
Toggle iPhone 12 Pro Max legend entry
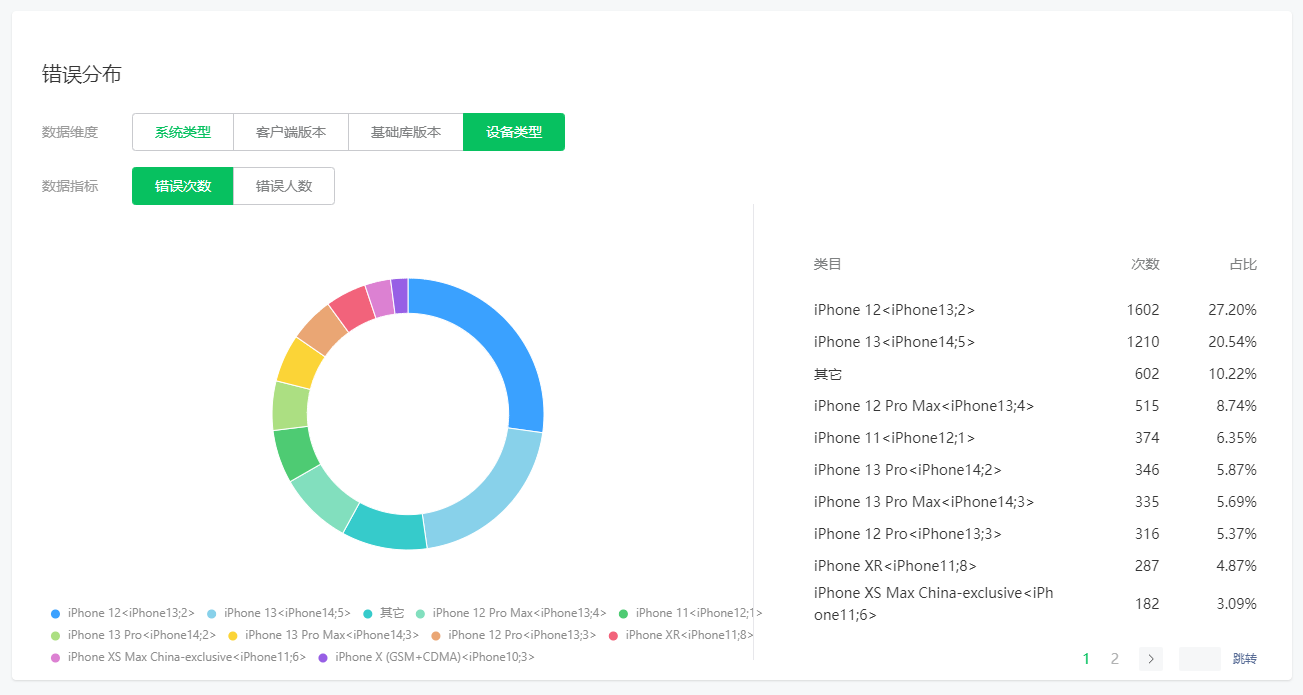tap(512, 613)
